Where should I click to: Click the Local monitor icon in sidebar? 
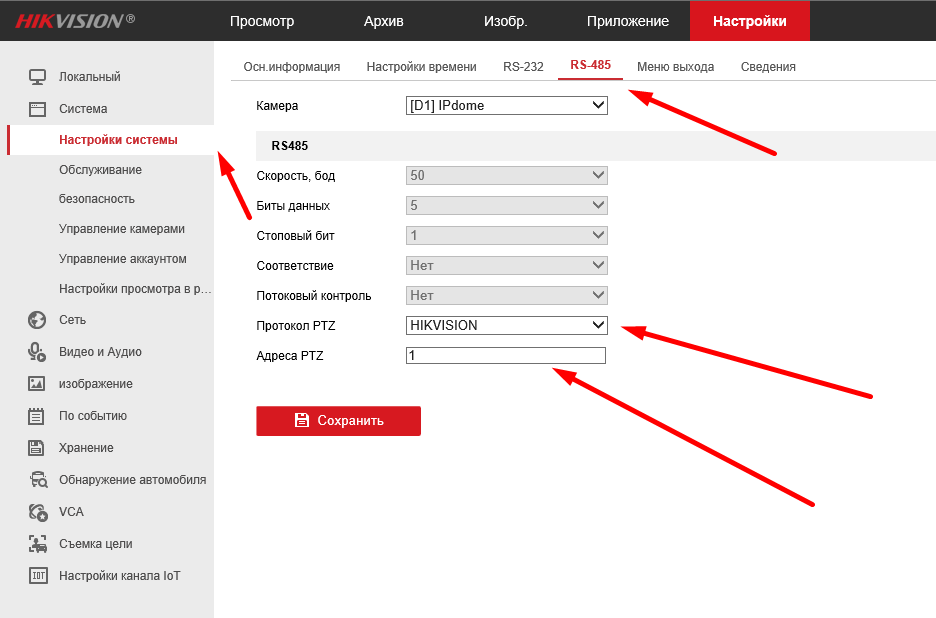tap(38, 77)
